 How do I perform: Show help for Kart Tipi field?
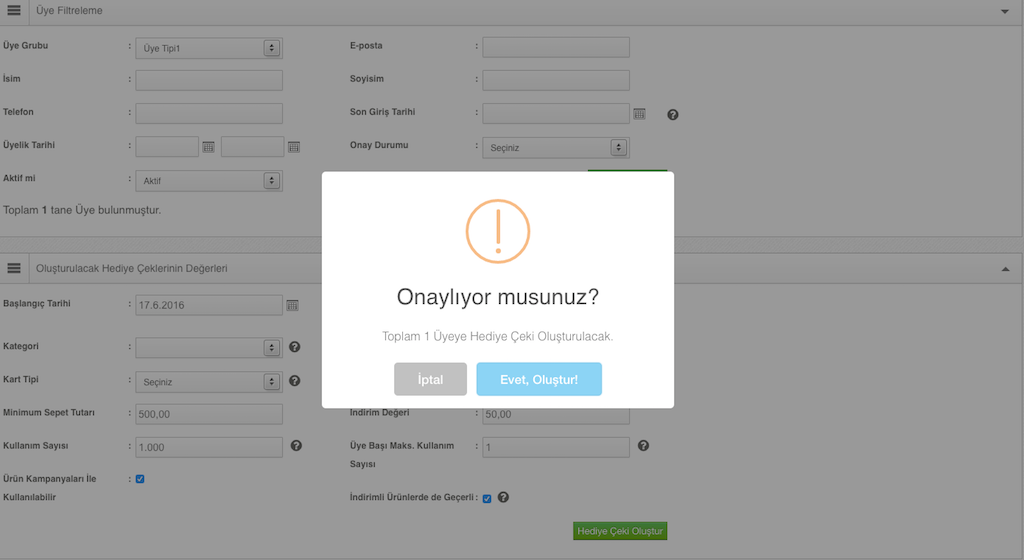(x=295, y=381)
